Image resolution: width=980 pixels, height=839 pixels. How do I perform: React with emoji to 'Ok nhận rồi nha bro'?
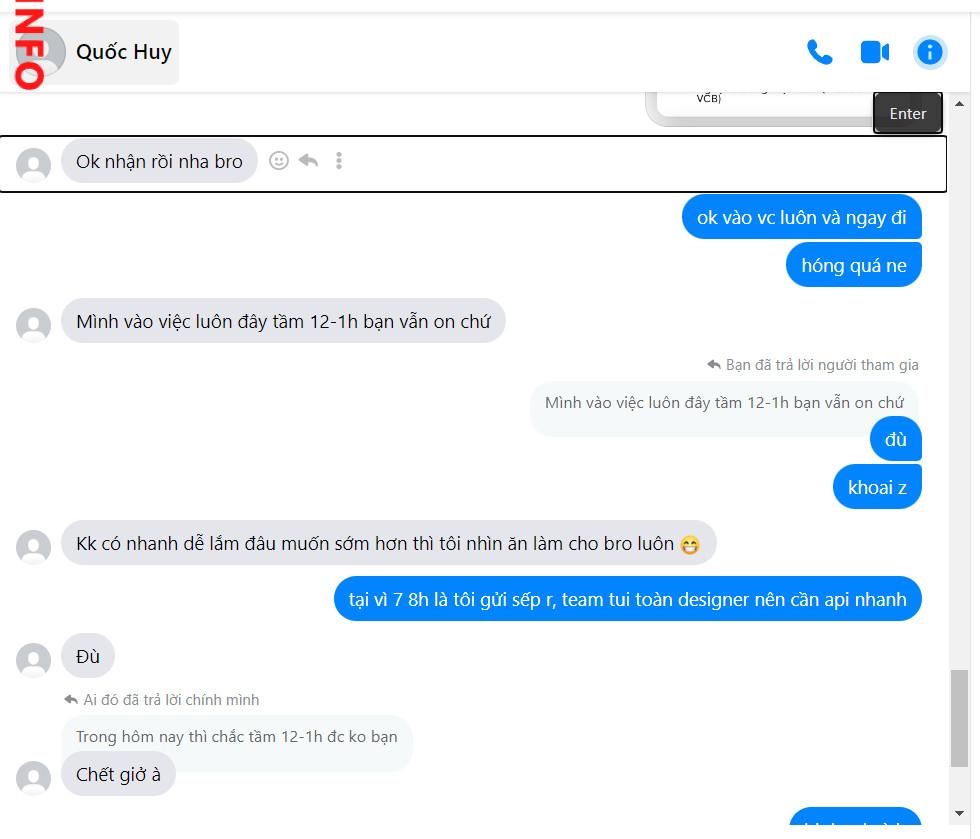(279, 161)
